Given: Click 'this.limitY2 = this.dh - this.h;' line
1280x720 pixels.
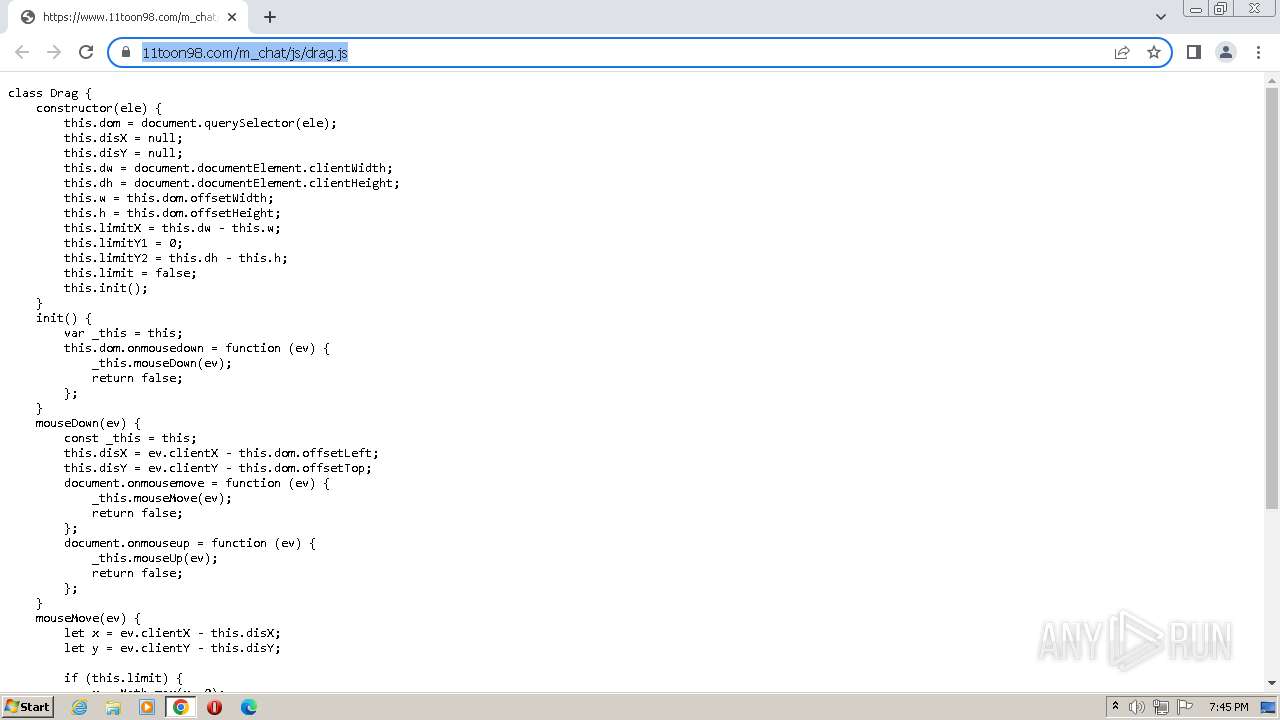Looking at the screenshot, I should pyautogui.click(x=176, y=258).
